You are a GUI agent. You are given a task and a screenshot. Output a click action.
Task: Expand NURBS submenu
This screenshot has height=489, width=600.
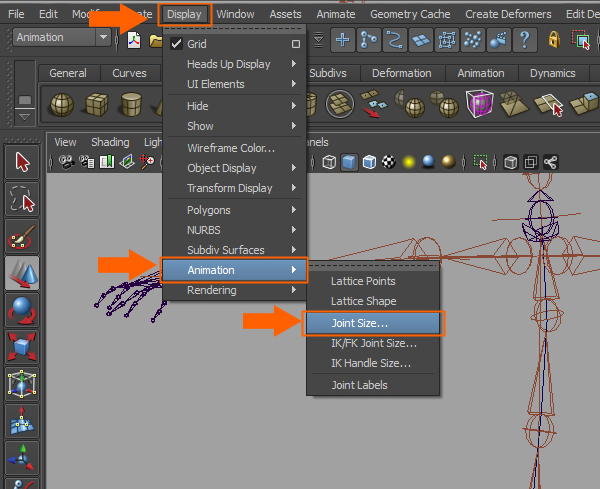click(x=234, y=230)
